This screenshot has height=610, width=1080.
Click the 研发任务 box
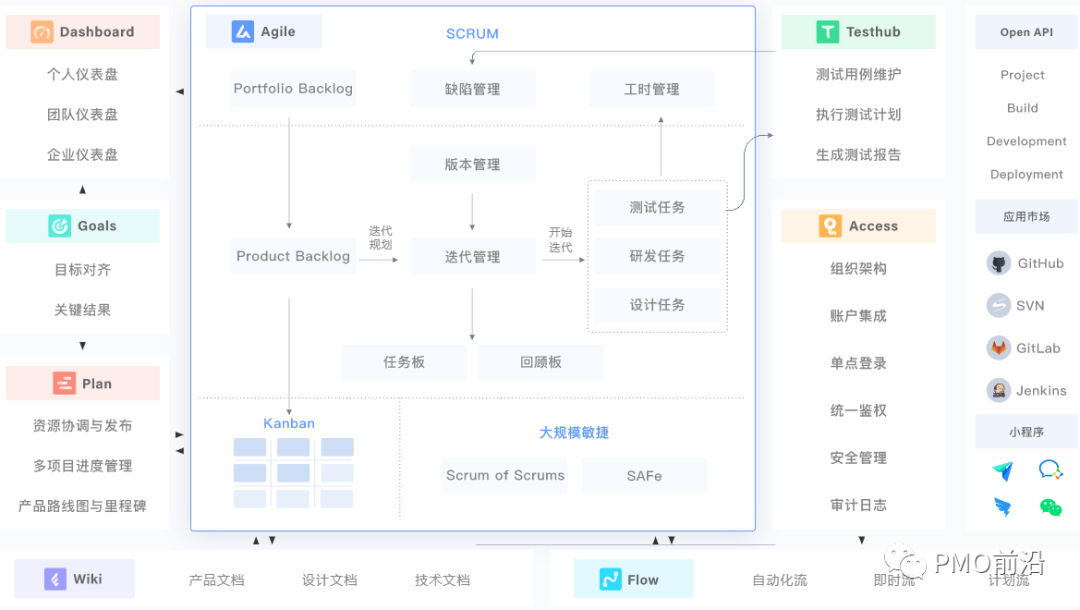657,256
